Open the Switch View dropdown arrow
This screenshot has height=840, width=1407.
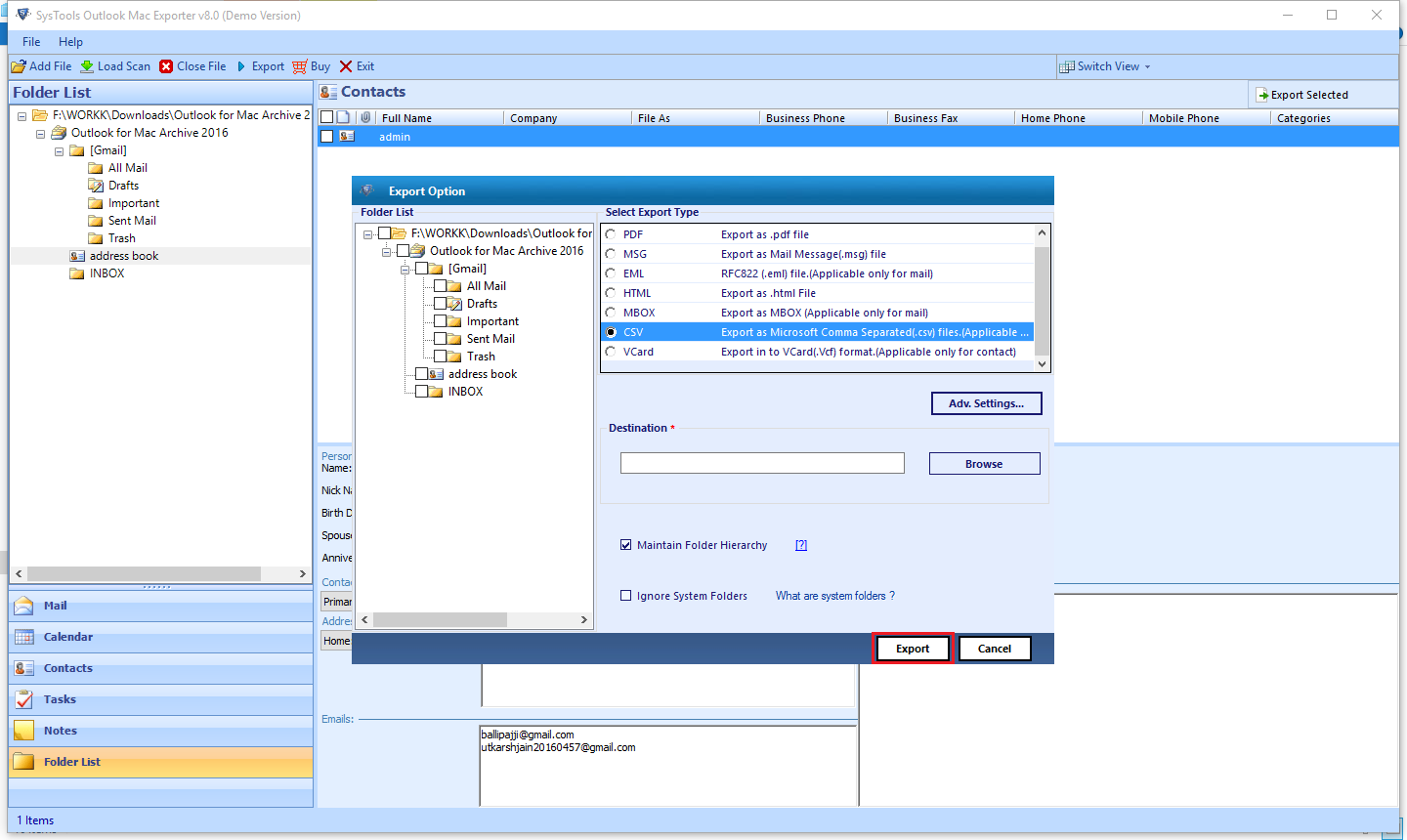click(1148, 67)
